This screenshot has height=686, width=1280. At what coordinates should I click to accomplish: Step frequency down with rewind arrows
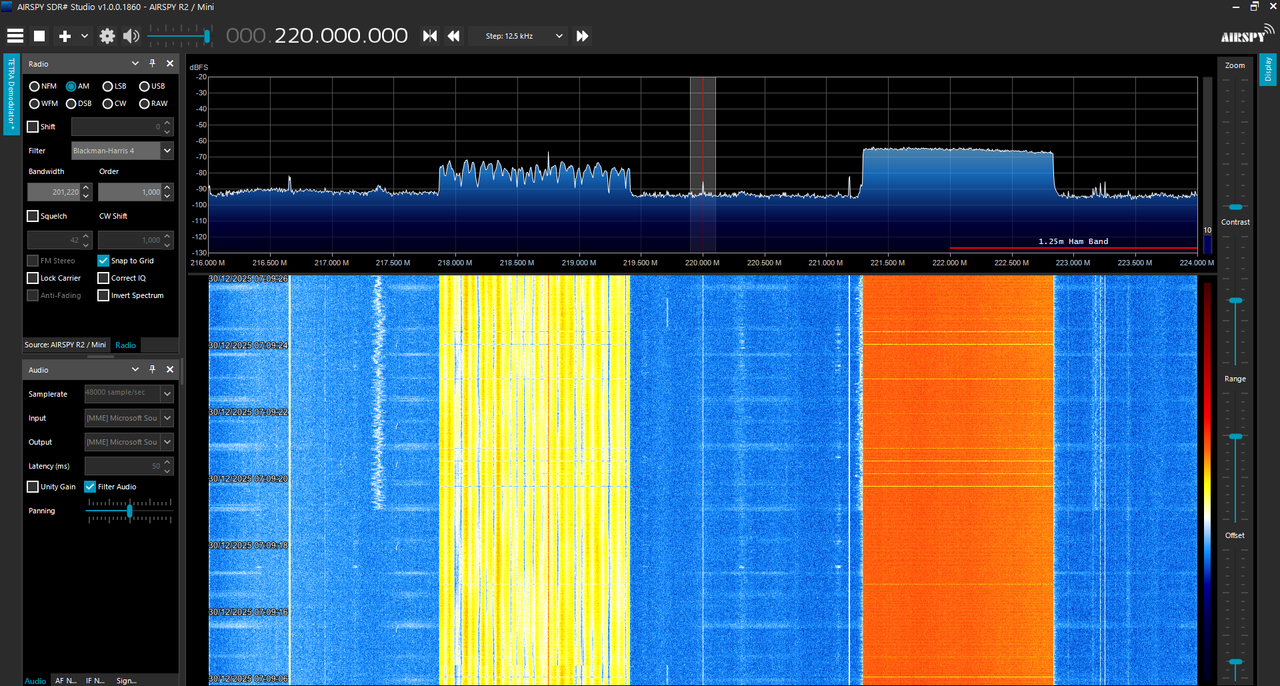[453, 36]
